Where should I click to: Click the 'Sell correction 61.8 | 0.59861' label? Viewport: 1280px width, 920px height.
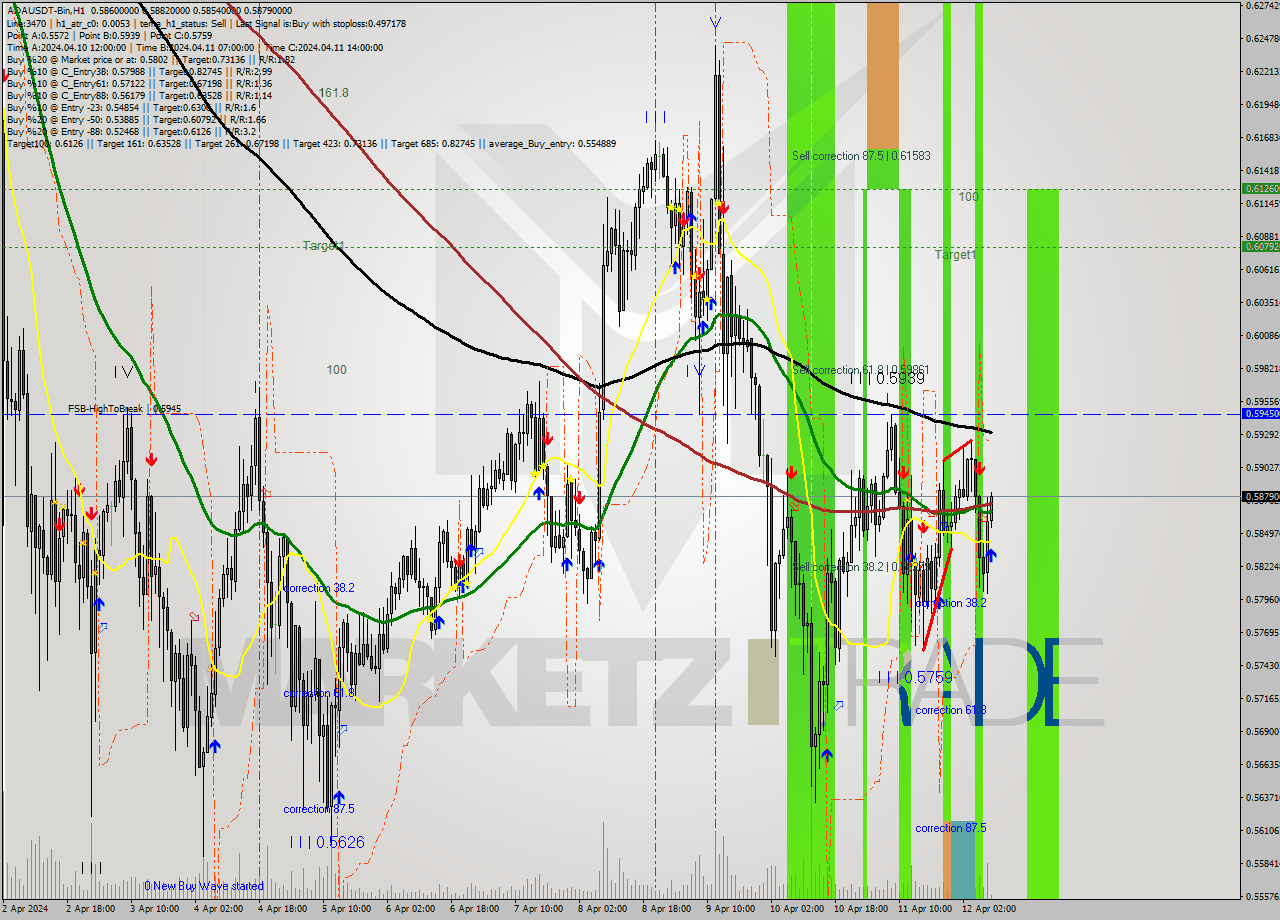click(x=861, y=370)
